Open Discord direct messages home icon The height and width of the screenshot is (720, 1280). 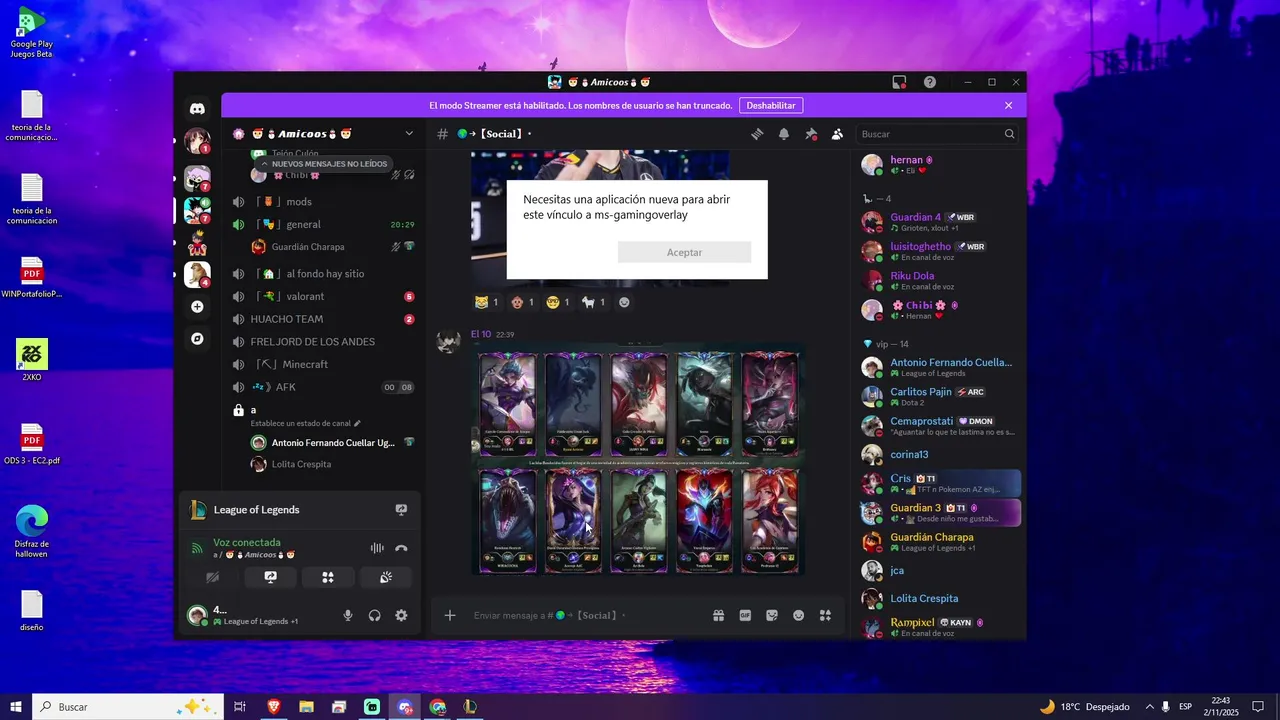click(x=197, y=108)
